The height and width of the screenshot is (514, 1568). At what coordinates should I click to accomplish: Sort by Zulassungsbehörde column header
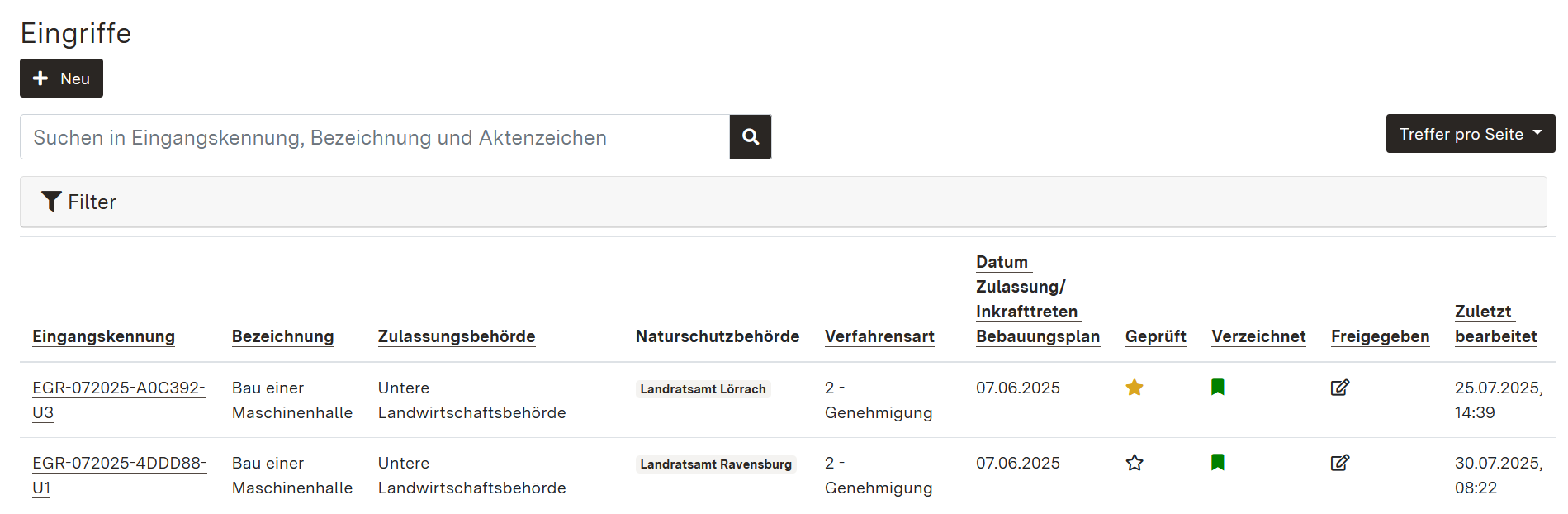click(x=456, y=336)
